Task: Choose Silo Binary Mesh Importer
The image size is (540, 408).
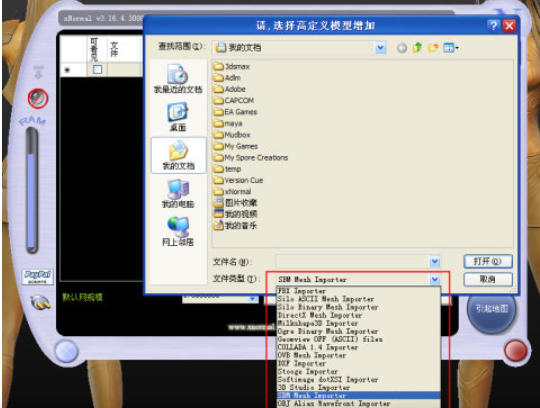Action: coord(358,307)
